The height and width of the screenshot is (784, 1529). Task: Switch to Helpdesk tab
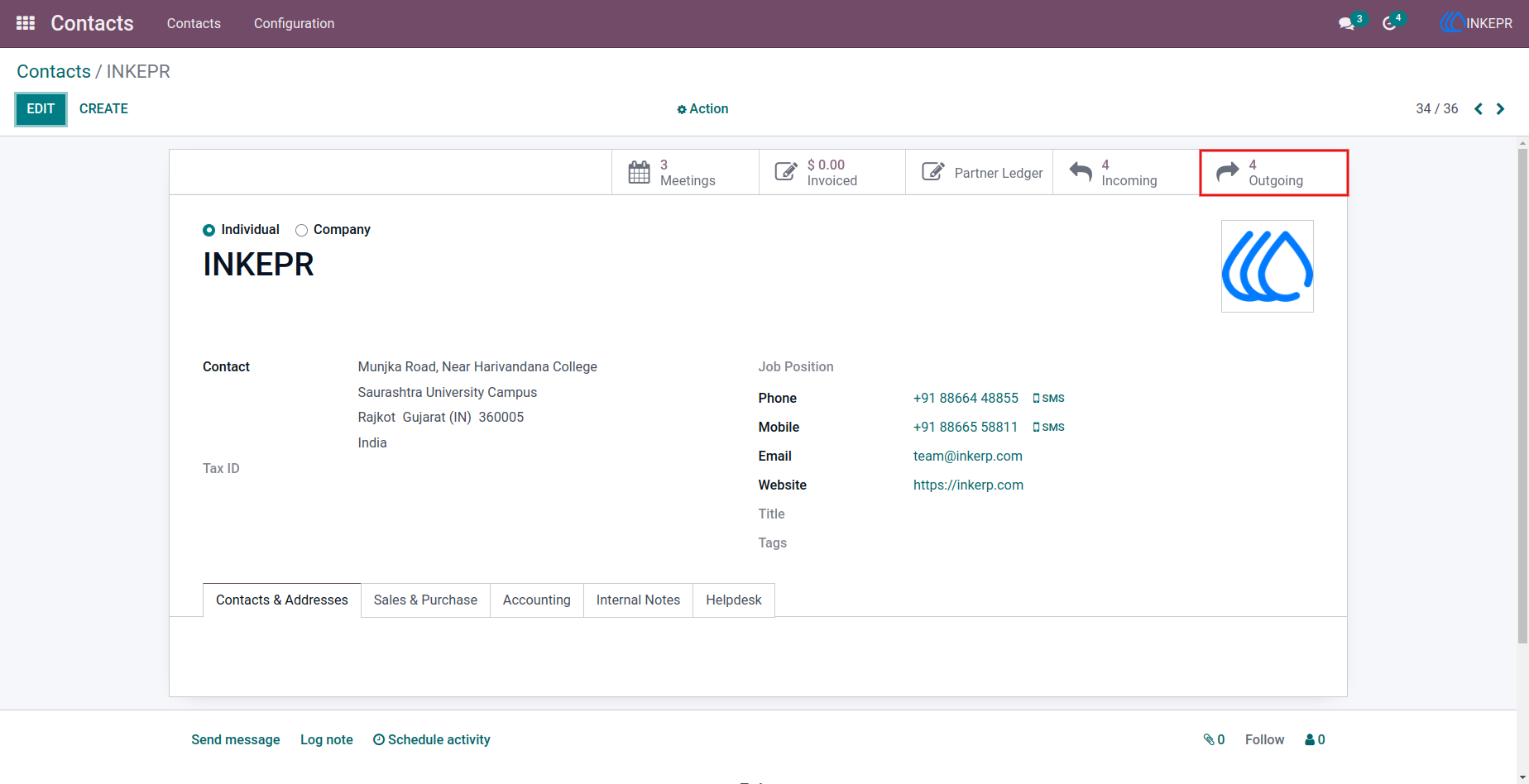coord(734,600)
